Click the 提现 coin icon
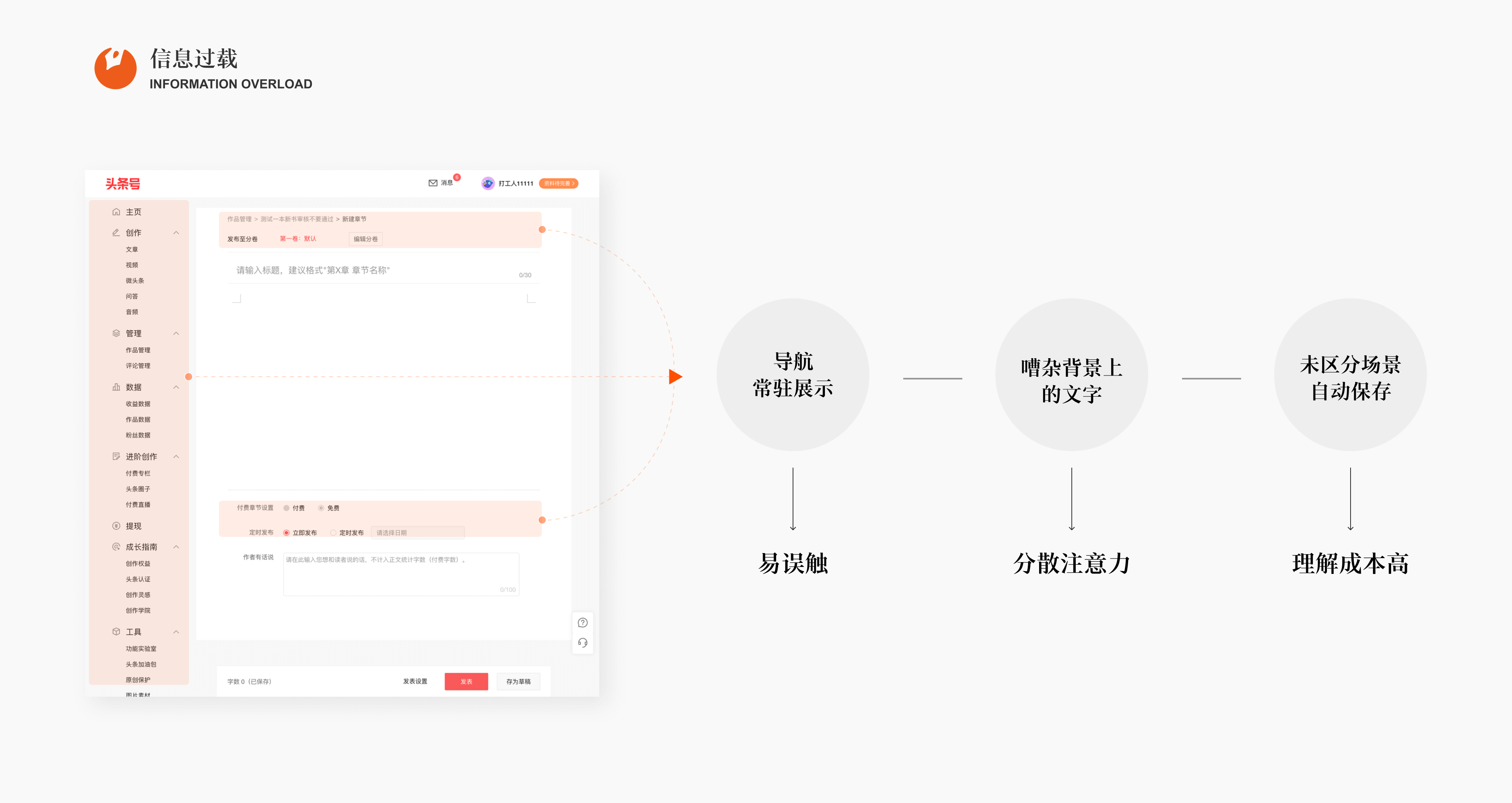 tap(116, 526)
